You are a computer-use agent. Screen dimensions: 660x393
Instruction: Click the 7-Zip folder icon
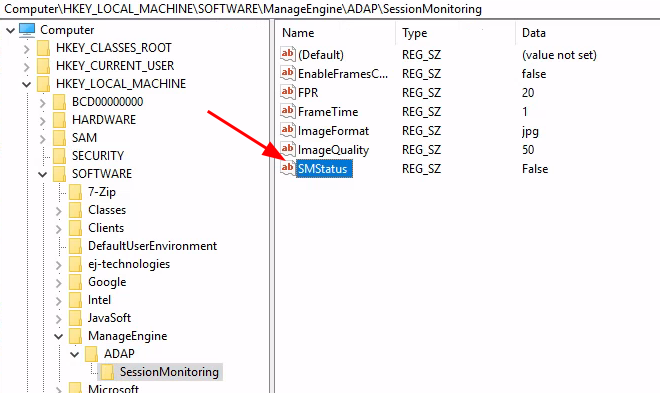click(75, 192)
